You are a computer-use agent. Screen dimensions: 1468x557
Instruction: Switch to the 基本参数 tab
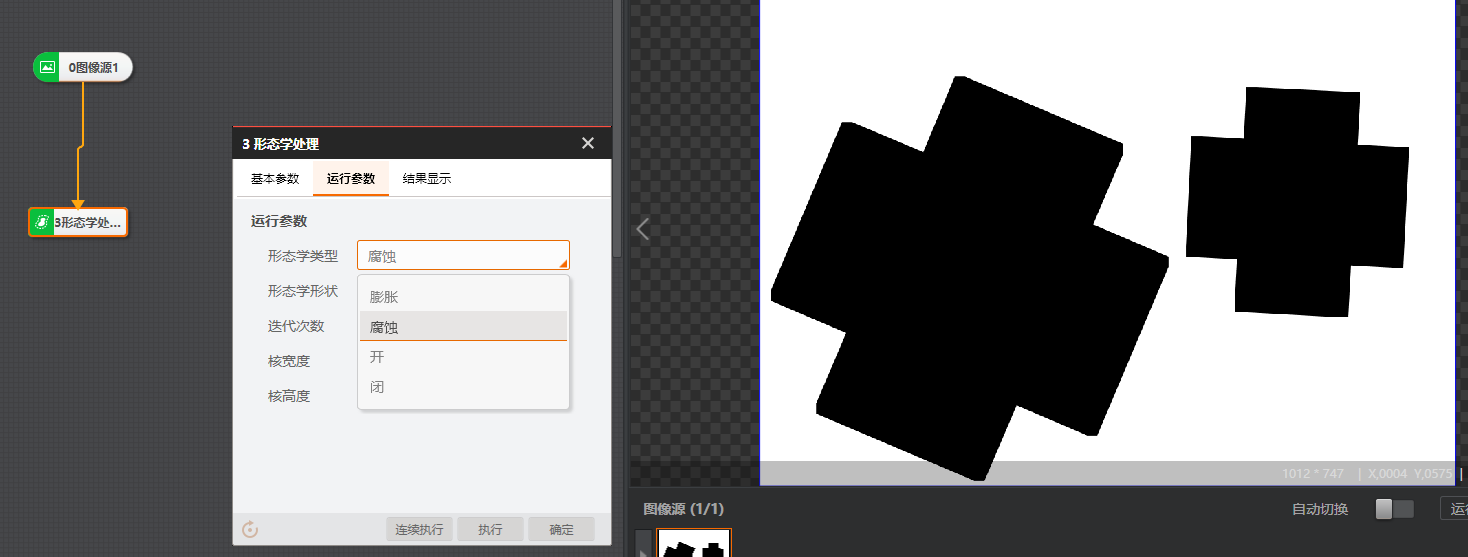coord(273,178)
